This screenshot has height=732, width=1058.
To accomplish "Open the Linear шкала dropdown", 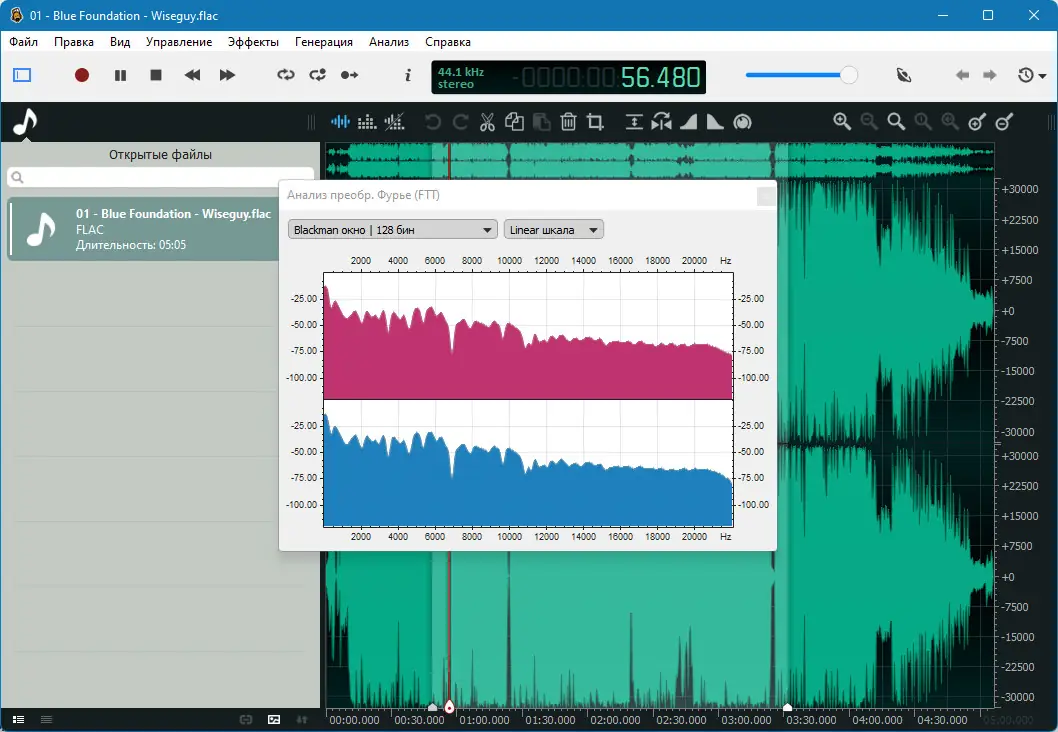I will point(553,229).
